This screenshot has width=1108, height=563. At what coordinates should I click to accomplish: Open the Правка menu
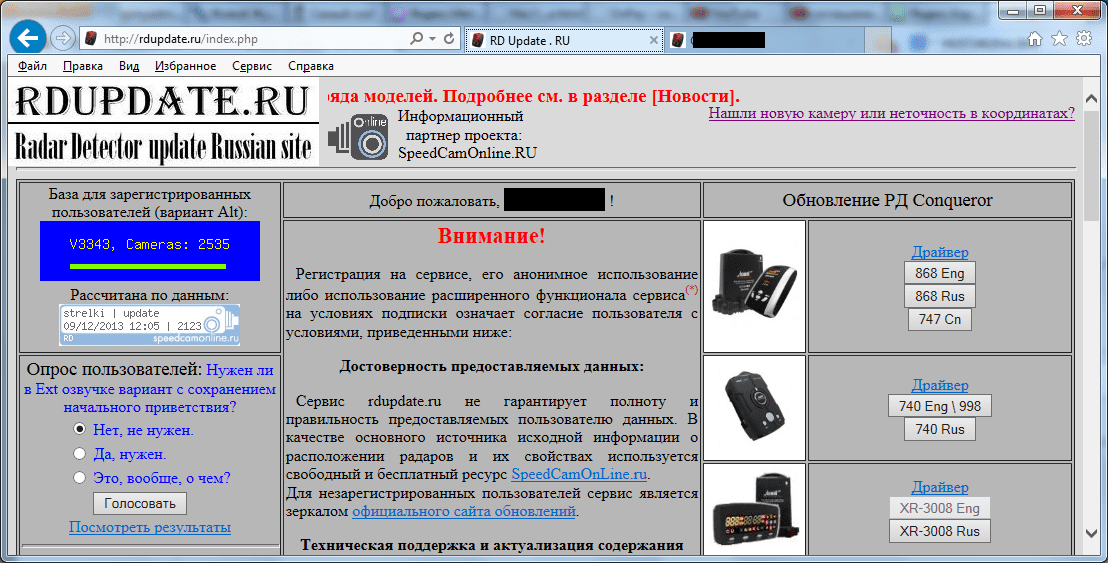(x=83, y=66)
